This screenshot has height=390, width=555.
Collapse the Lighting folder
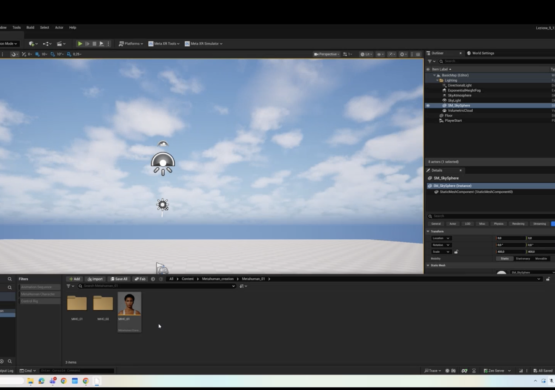(x=437, y=80)
